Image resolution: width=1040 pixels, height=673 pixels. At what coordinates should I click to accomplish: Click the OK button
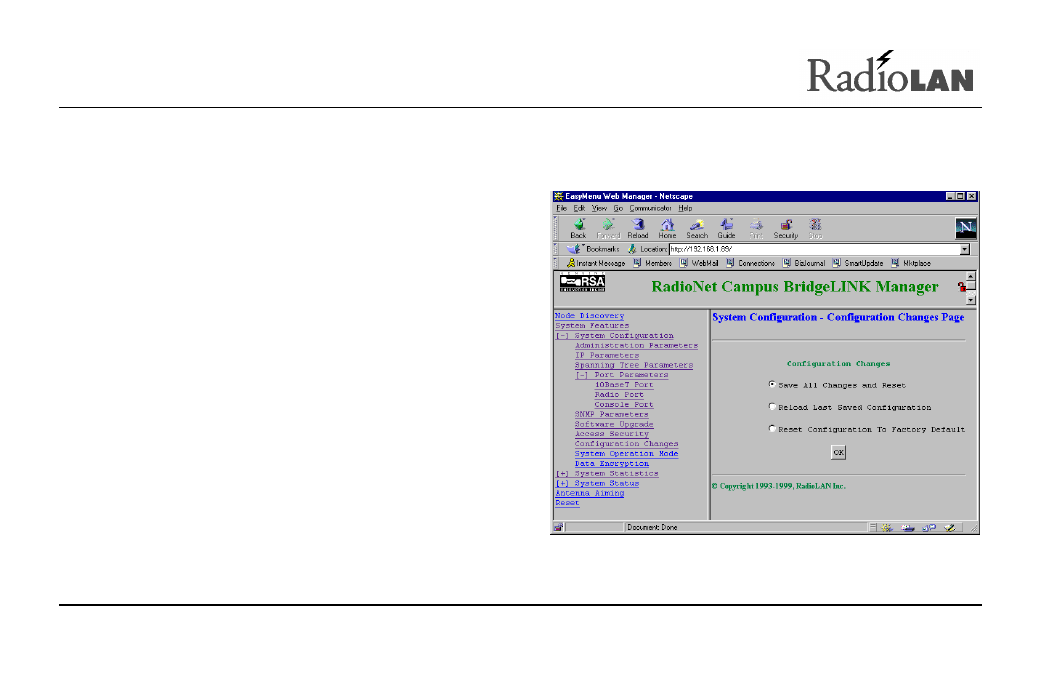[838, 452]
